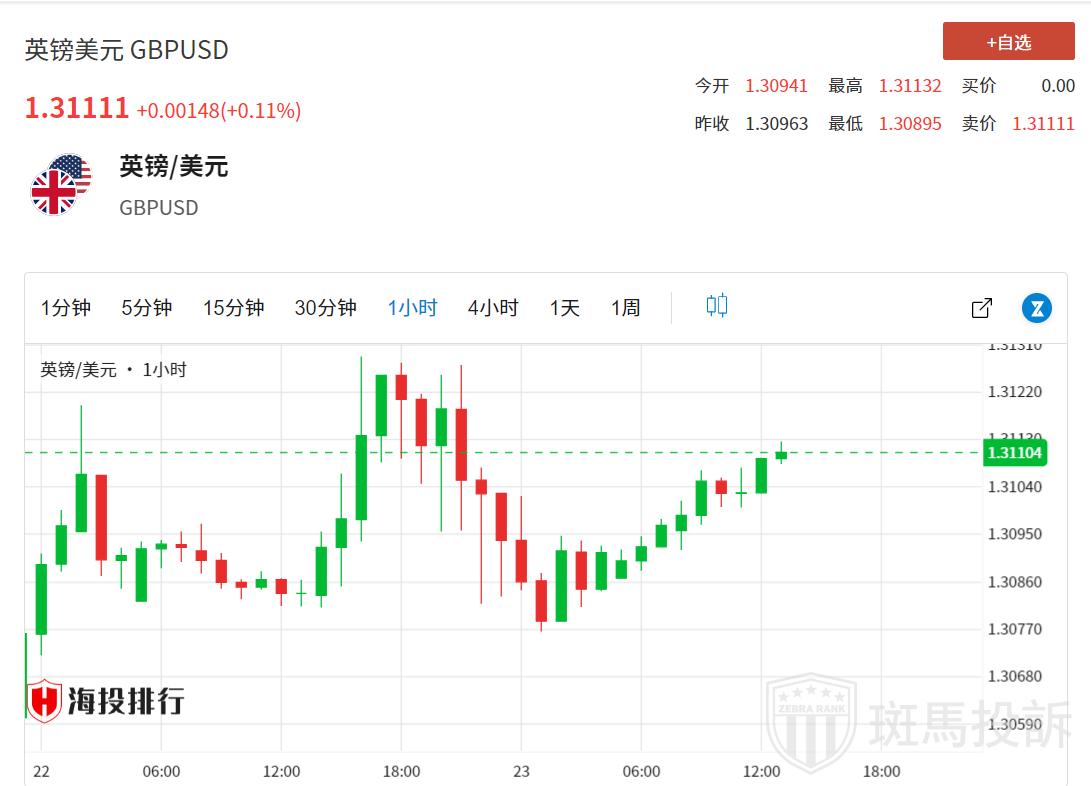Click the large red 1.31111 price quote
The height and width of the screenshot is (786, 1091).
click(77, 109)
